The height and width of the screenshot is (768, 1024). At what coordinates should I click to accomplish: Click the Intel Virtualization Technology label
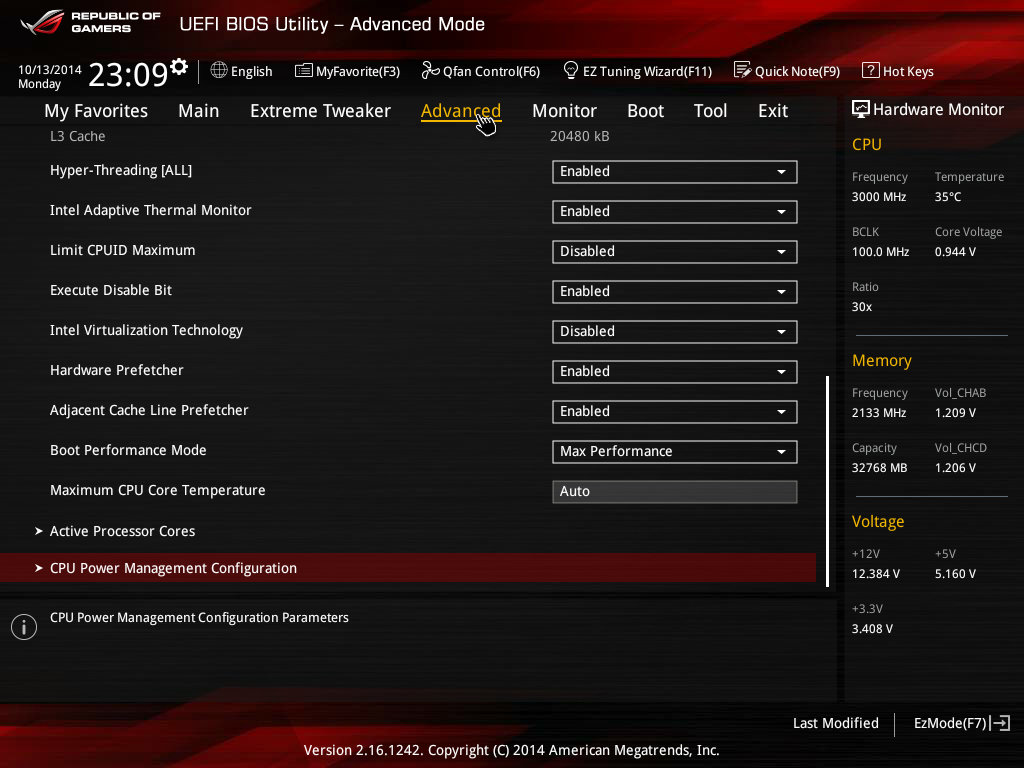[146, 330]
